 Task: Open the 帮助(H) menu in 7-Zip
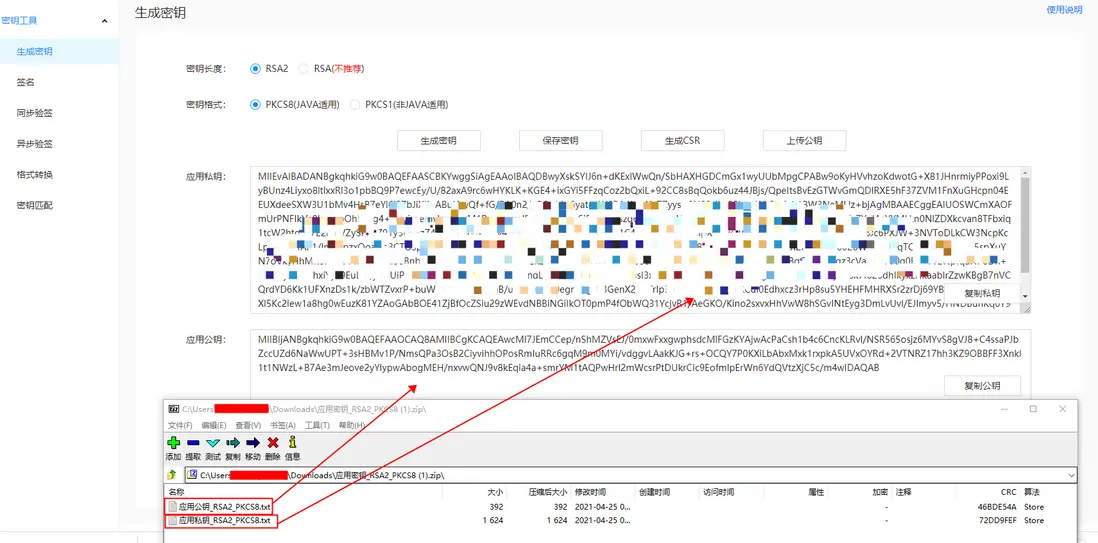(x=352, y=425)
